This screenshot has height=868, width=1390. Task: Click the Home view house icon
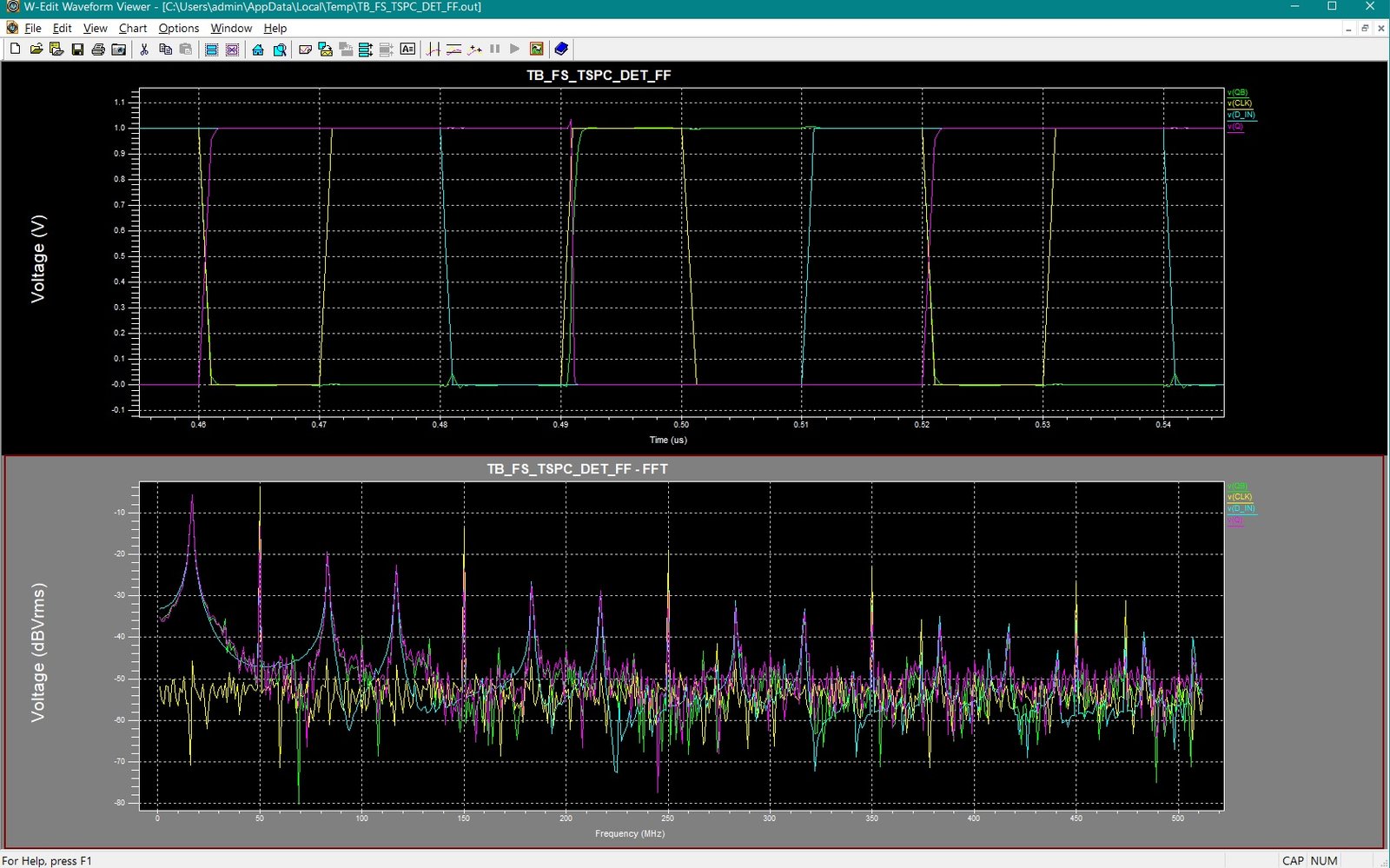click(258, 50)
